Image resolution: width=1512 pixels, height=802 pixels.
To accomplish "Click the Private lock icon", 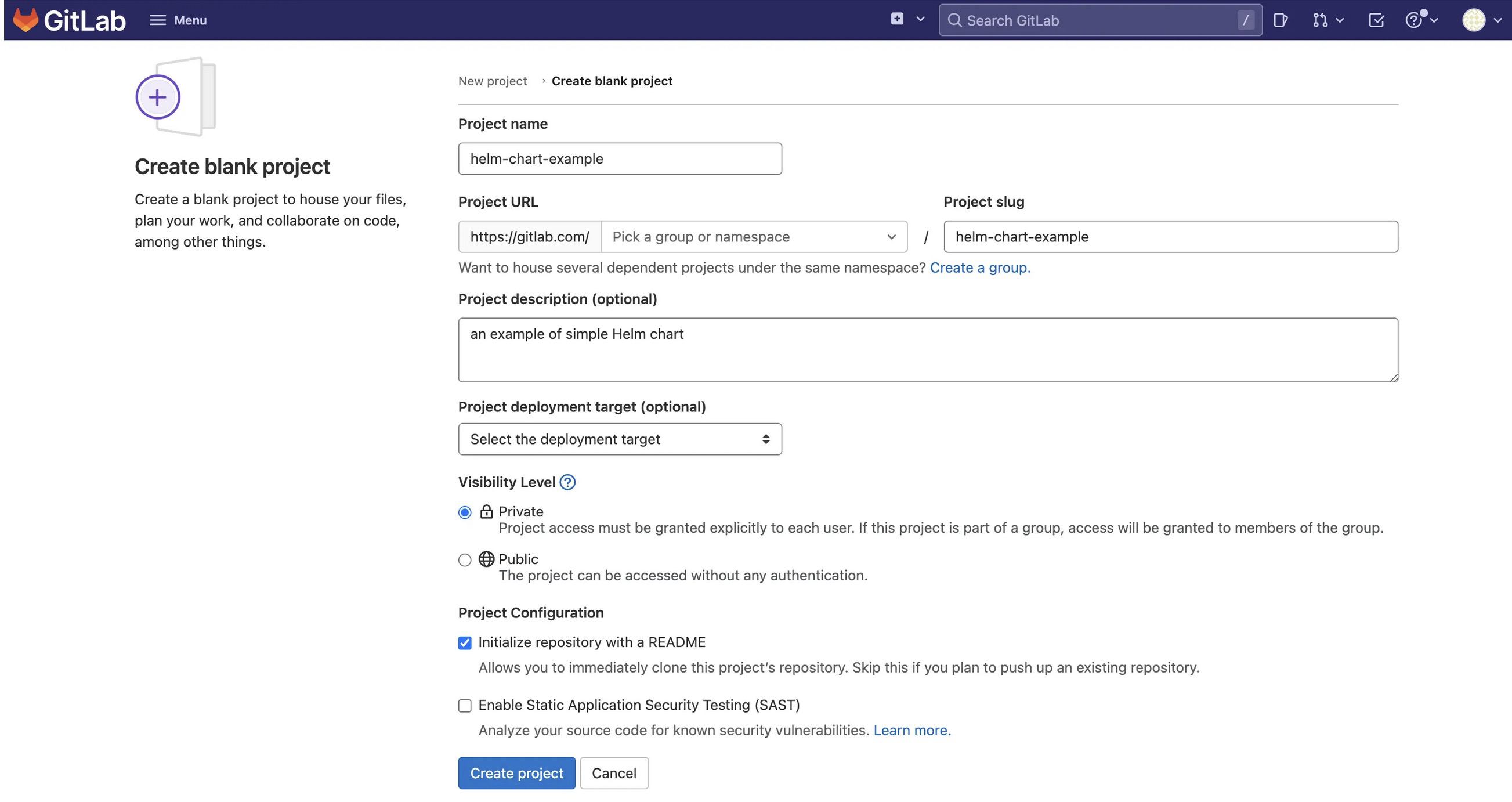I will (x=486, y=511).
